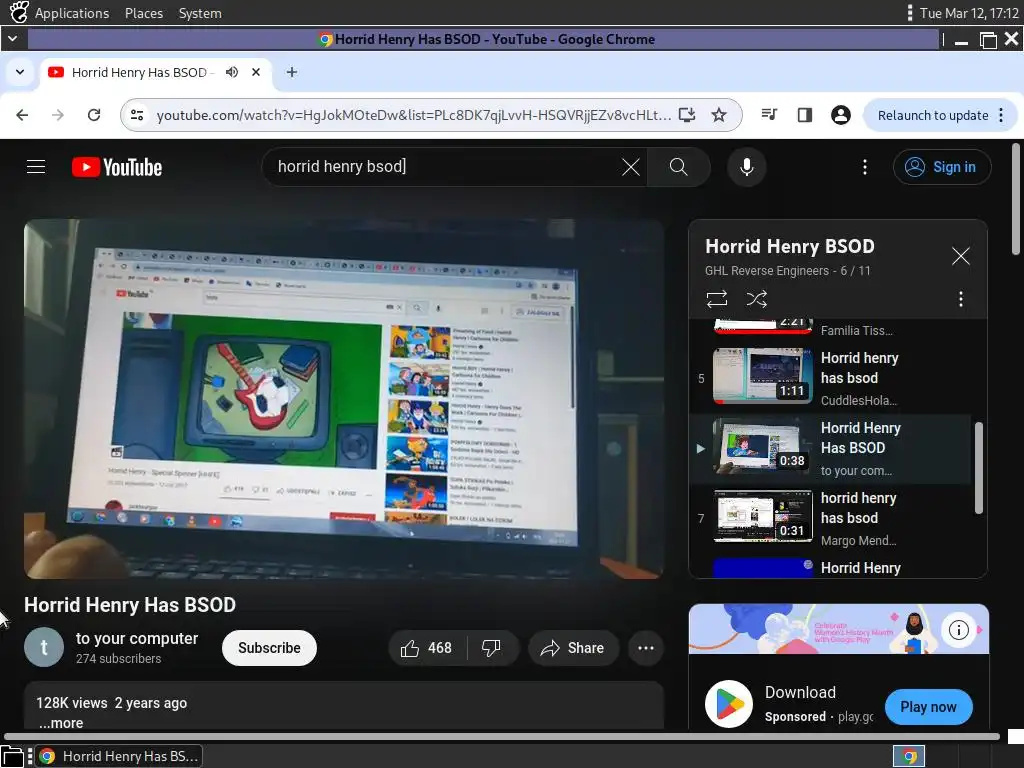Click Chrome taskbar entry Horrid Henry Has BS...
The width and height of the screenshot is (1024, 768).
click(119, 756)
